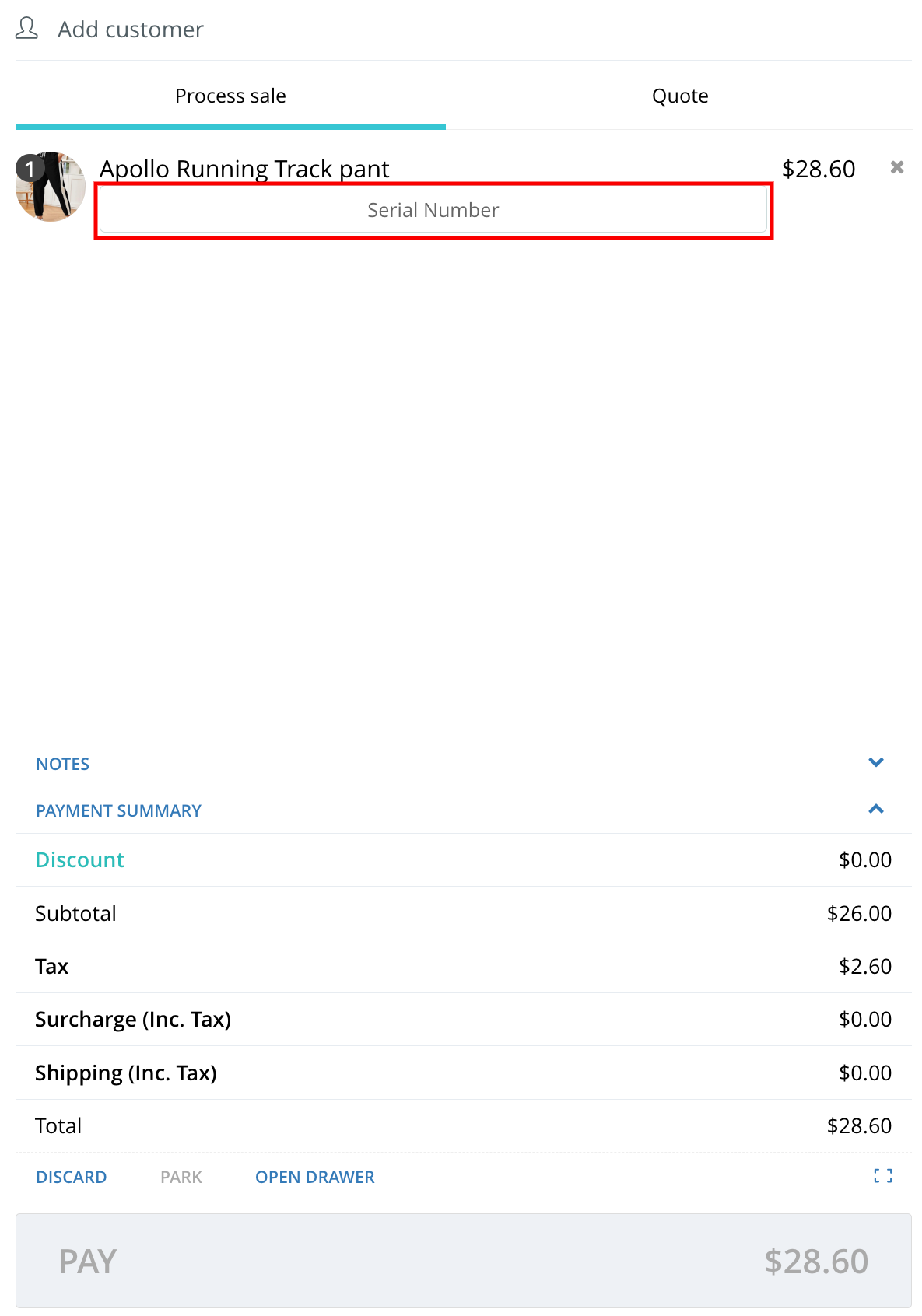
Task: Click the $28.60 item price
Action: [x=818, y=169]
